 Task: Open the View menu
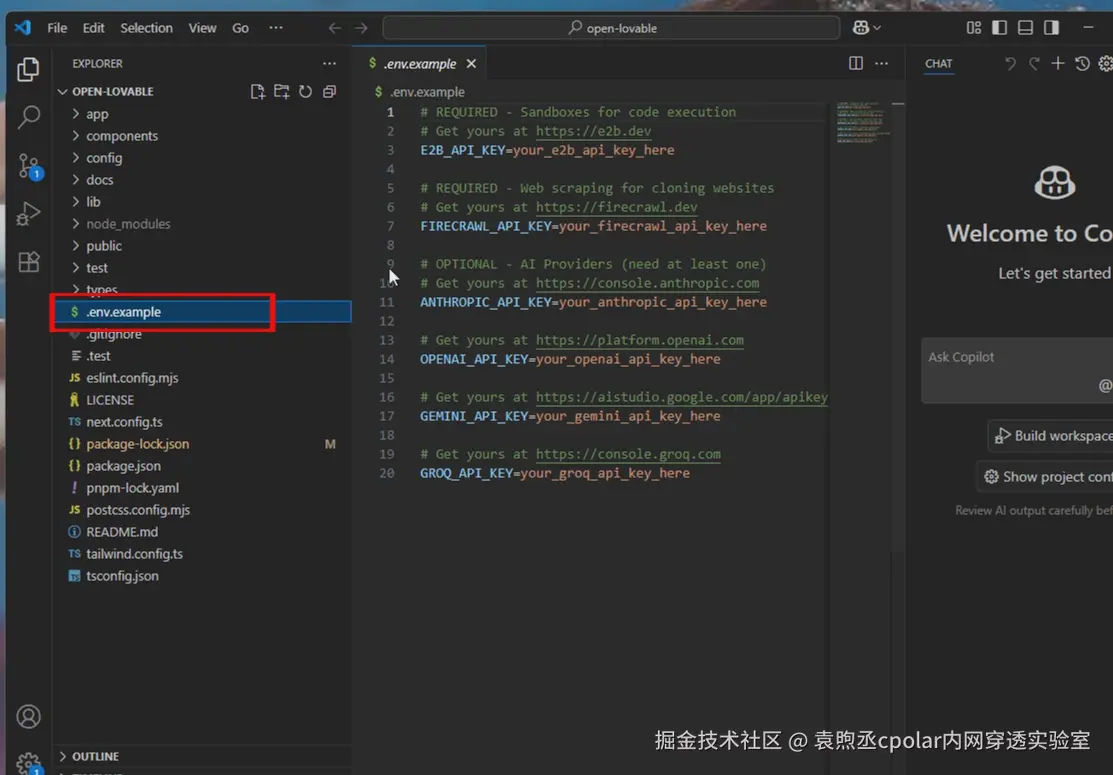pyautogui.click(x=202, y=28)
